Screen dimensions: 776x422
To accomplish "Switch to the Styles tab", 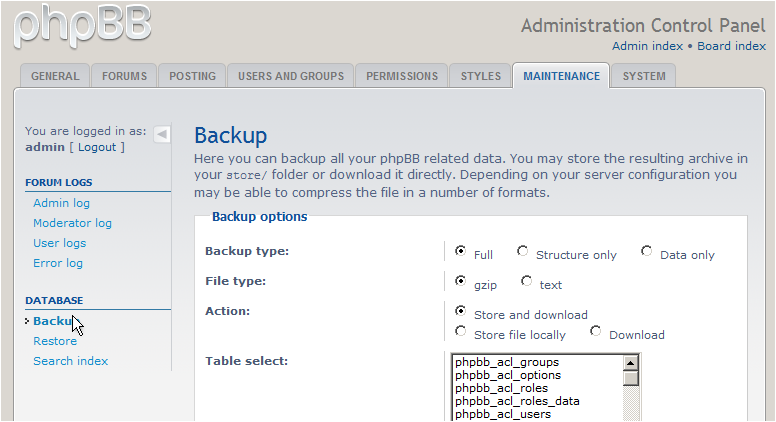I will click(481, 76).
